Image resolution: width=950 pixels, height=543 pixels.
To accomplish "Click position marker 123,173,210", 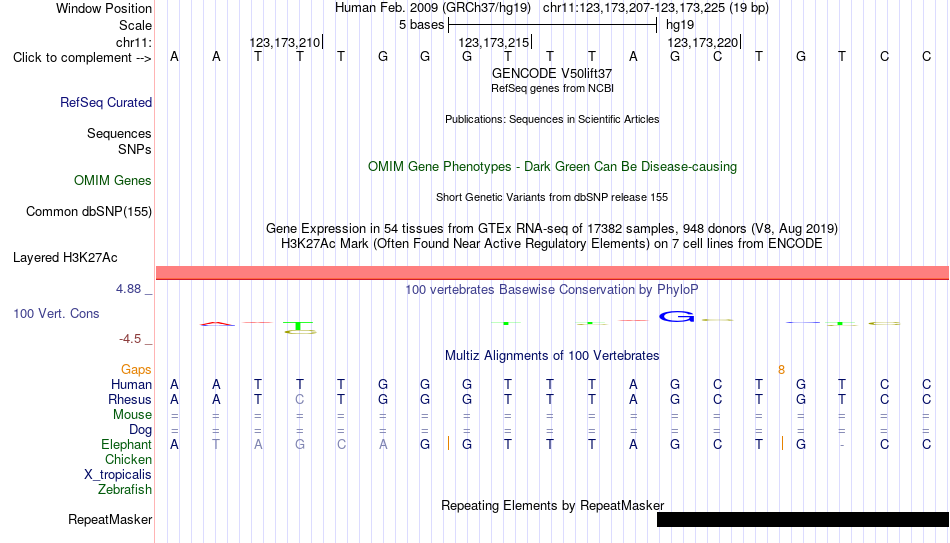I will click(x=285, y=42).
